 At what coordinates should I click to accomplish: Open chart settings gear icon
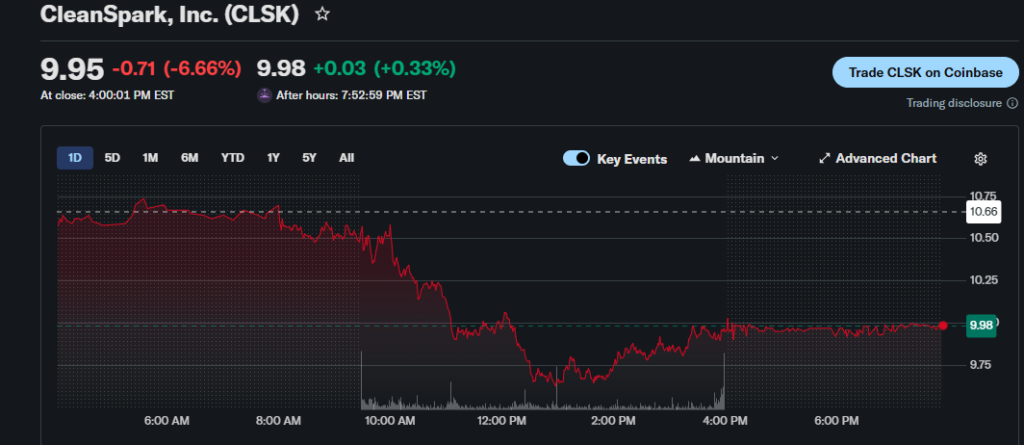980,158
